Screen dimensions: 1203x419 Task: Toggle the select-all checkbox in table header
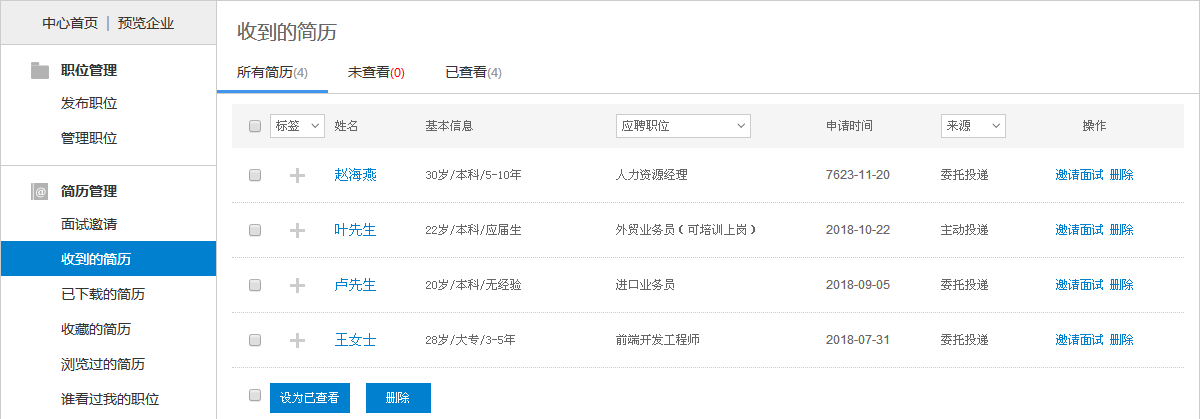point(255,126)
